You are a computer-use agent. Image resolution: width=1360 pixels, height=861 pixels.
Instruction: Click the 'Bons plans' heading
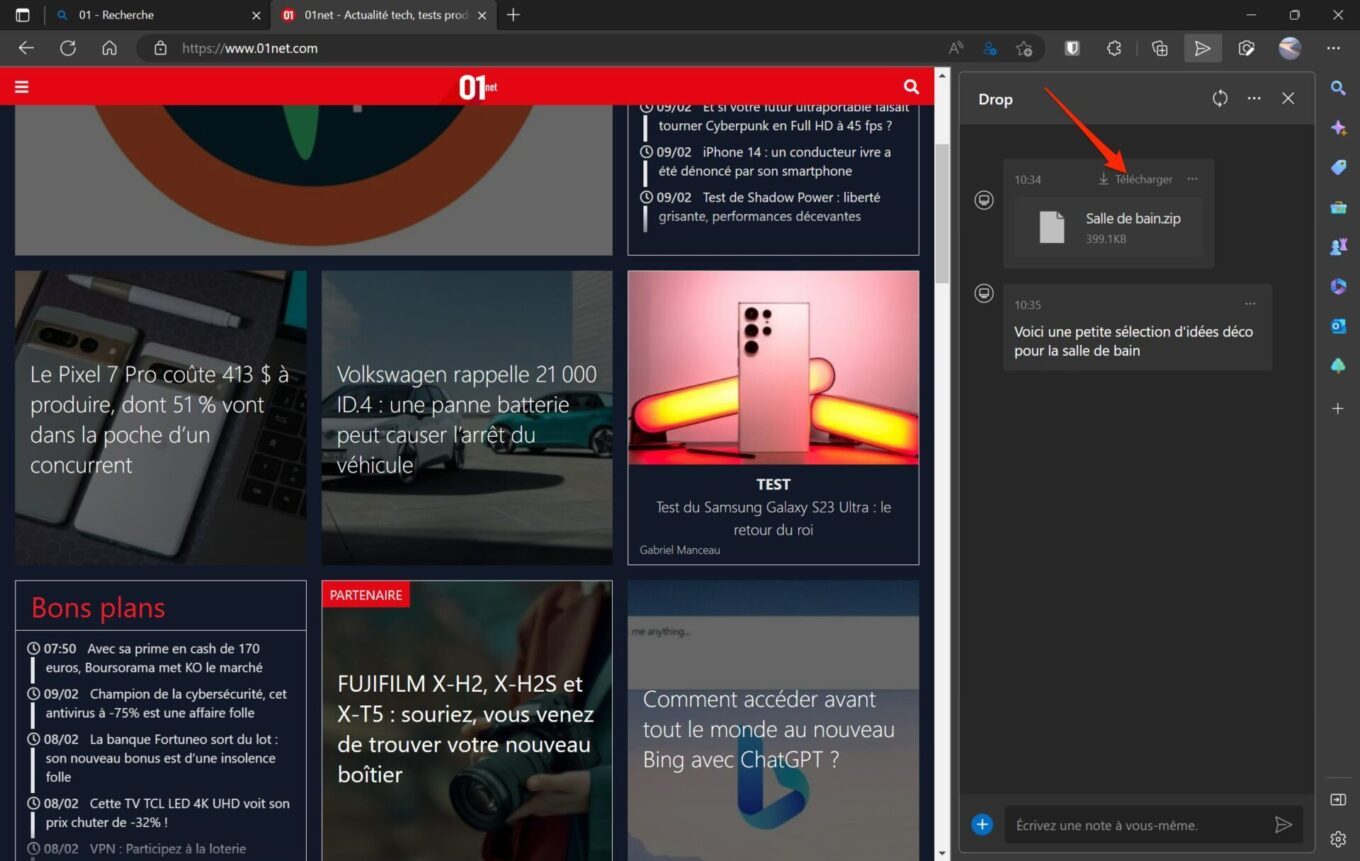[x=98, y=608]
